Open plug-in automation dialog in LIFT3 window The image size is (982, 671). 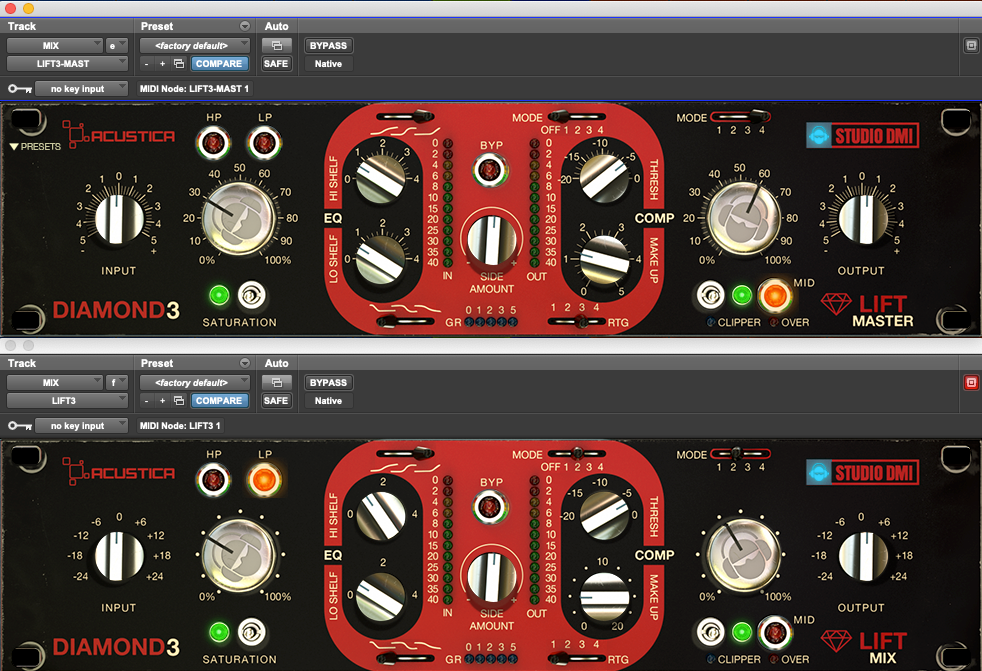(x=277, y=383)
